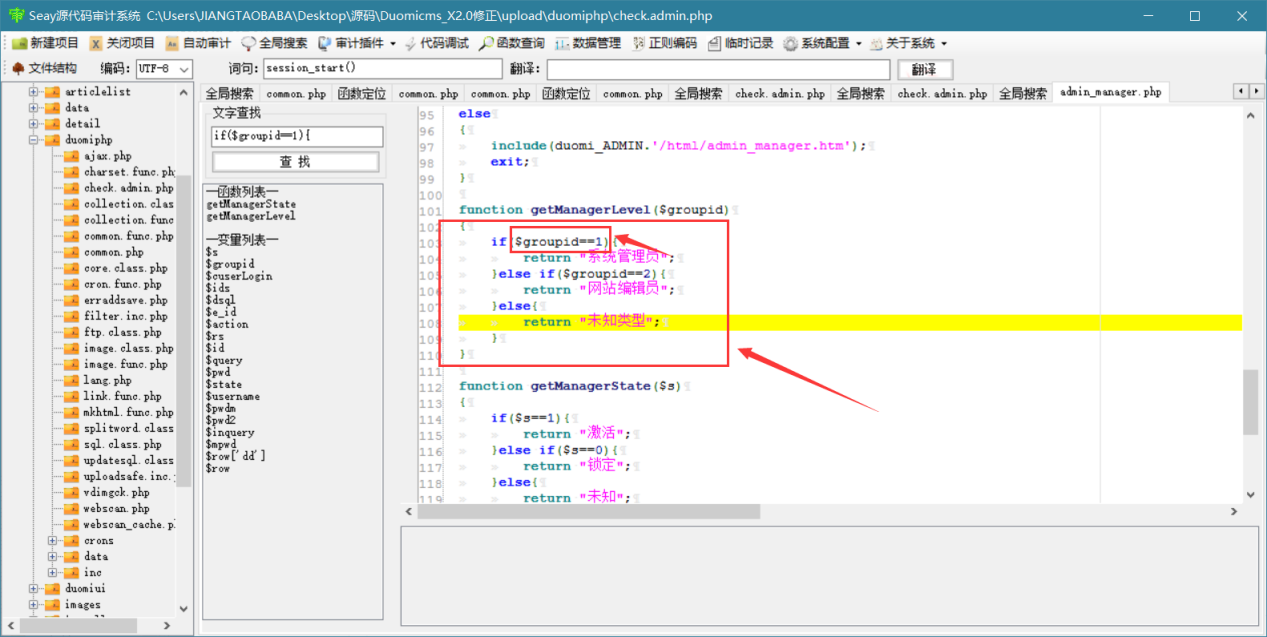Click the 关闭项目 toolbar icon
The image size is (1267, 637).
[122, 43]
